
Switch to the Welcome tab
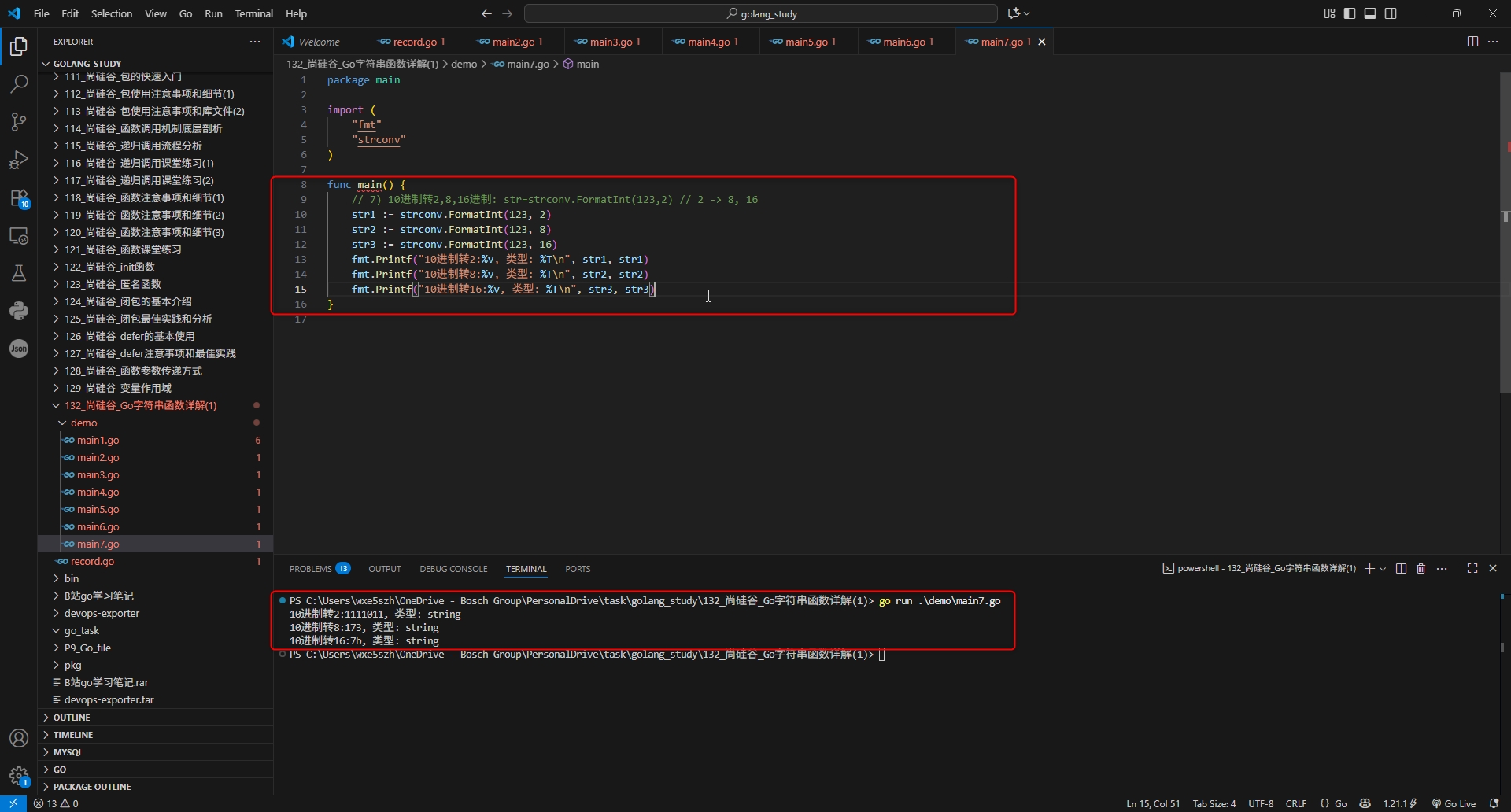[x=320, y=42]
